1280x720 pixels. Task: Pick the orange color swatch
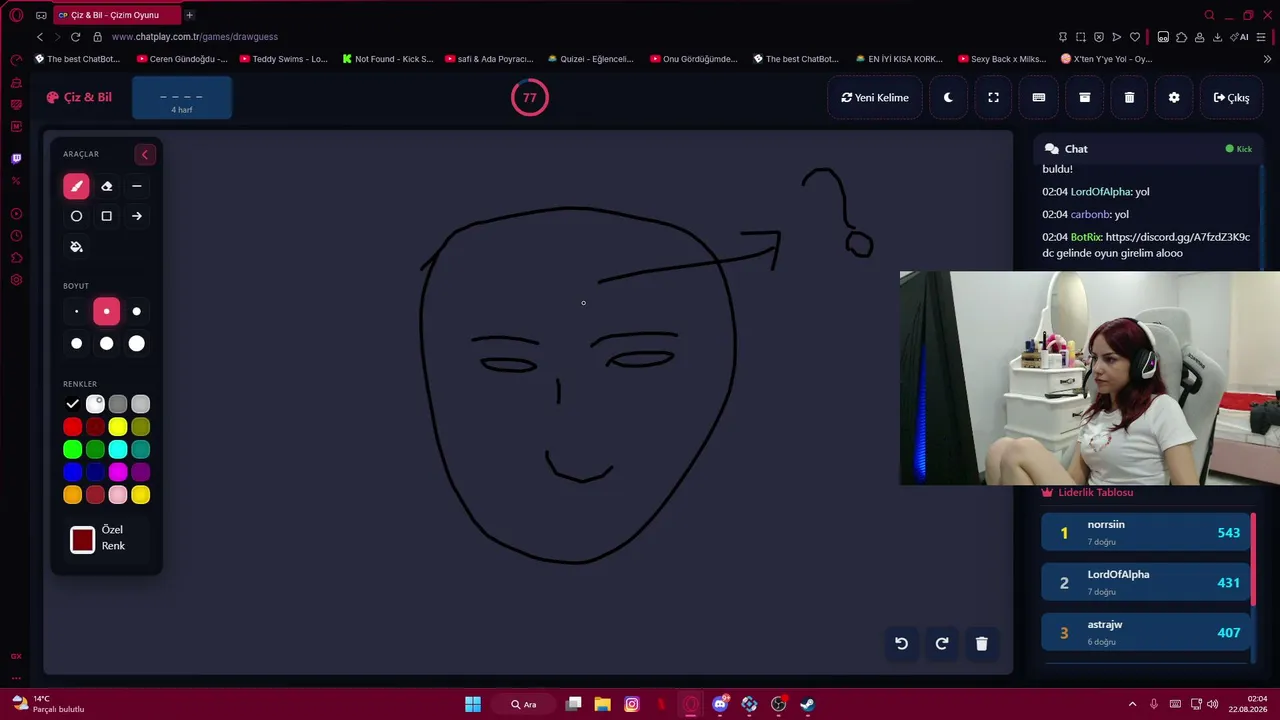[x=72, y=495]
